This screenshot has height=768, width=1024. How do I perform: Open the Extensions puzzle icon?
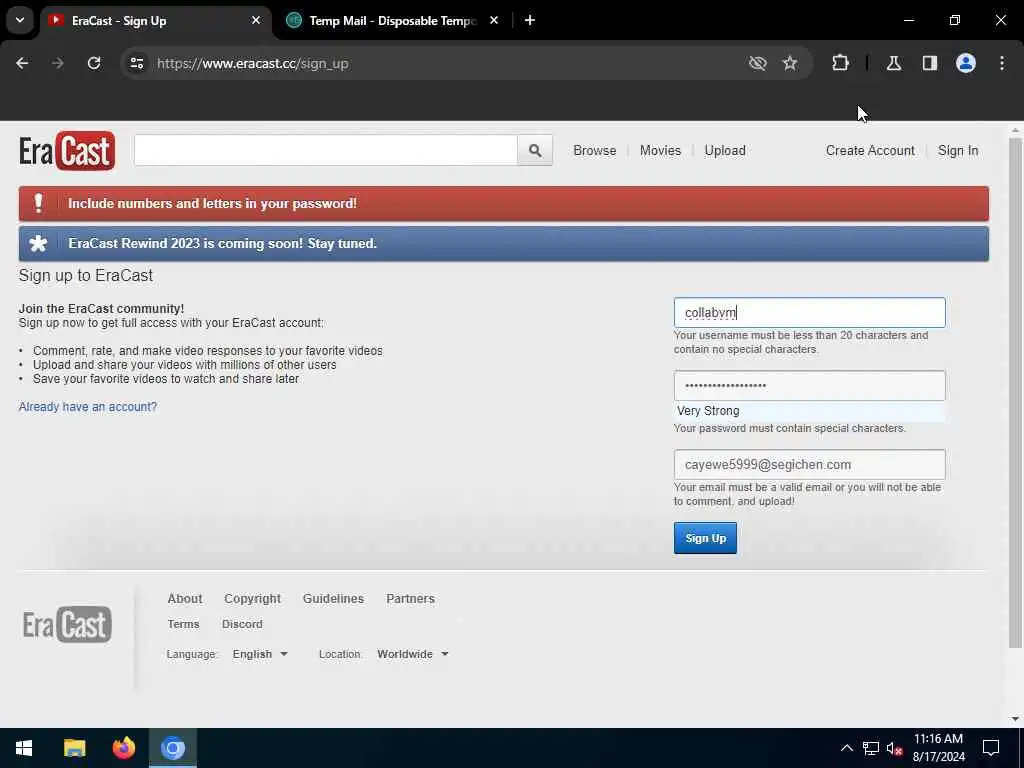pyautogui.click(x=840, y=63)
